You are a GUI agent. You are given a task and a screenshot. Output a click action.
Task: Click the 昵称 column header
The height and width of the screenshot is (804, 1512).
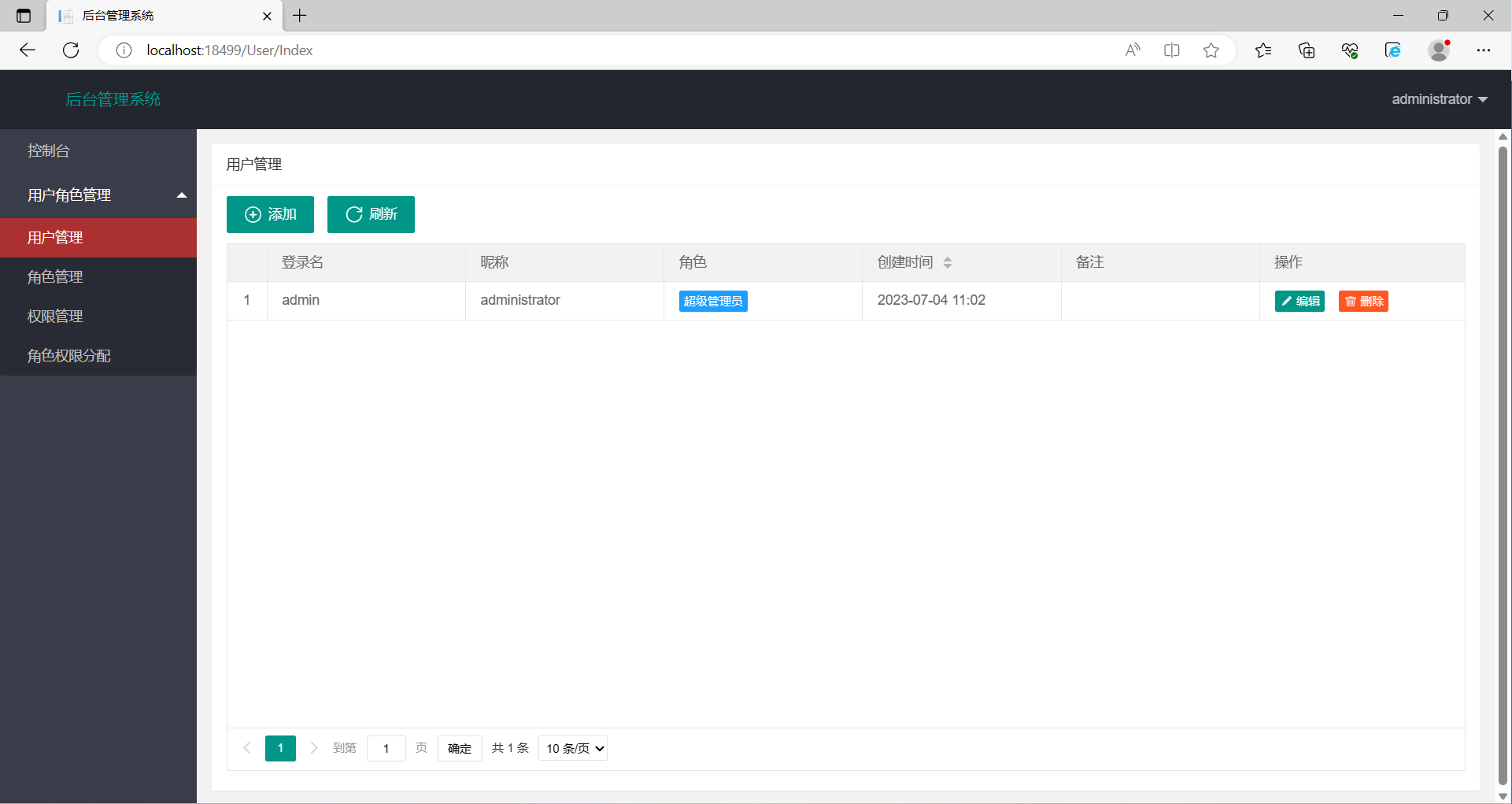pyautogui.click(x=564, y=262)
